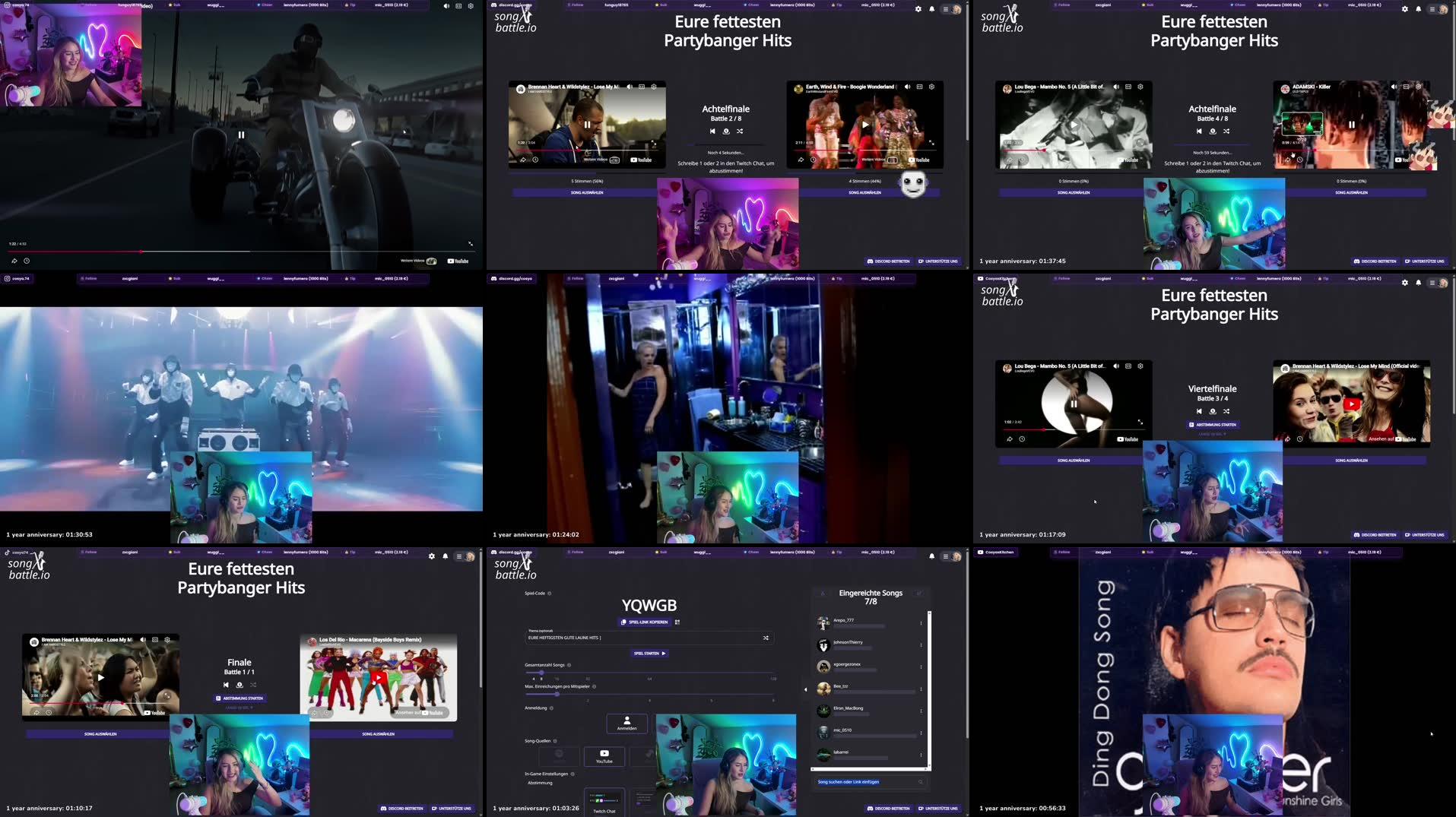
Task: Toggle subtitles on the Boogie Wonderland player
Action: tap(919, 87)
